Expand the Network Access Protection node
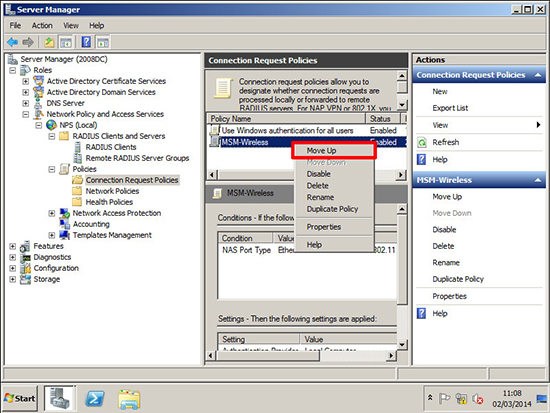 click(52, 213)
